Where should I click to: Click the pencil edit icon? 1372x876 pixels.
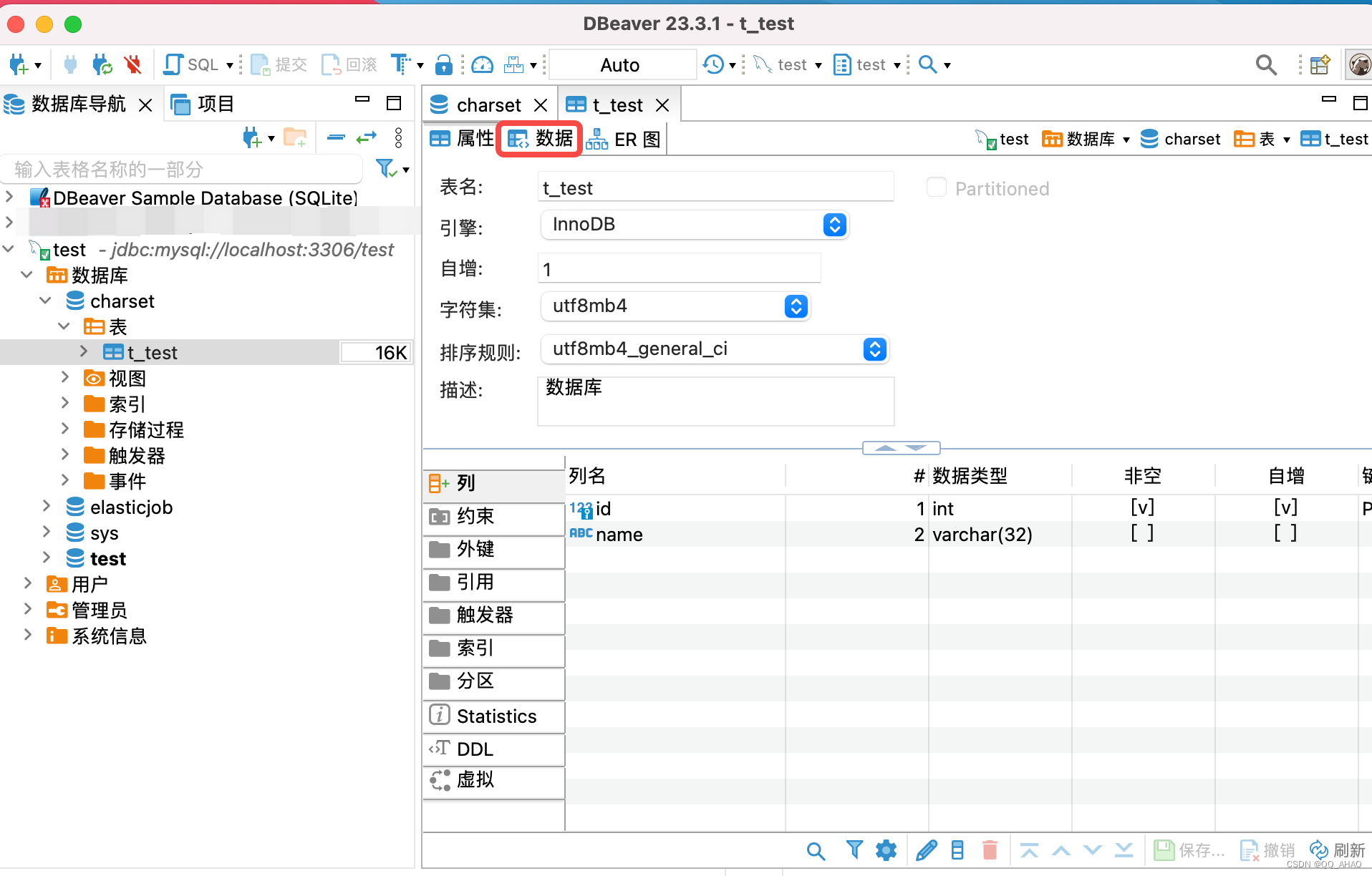click(x=926, y=850)
